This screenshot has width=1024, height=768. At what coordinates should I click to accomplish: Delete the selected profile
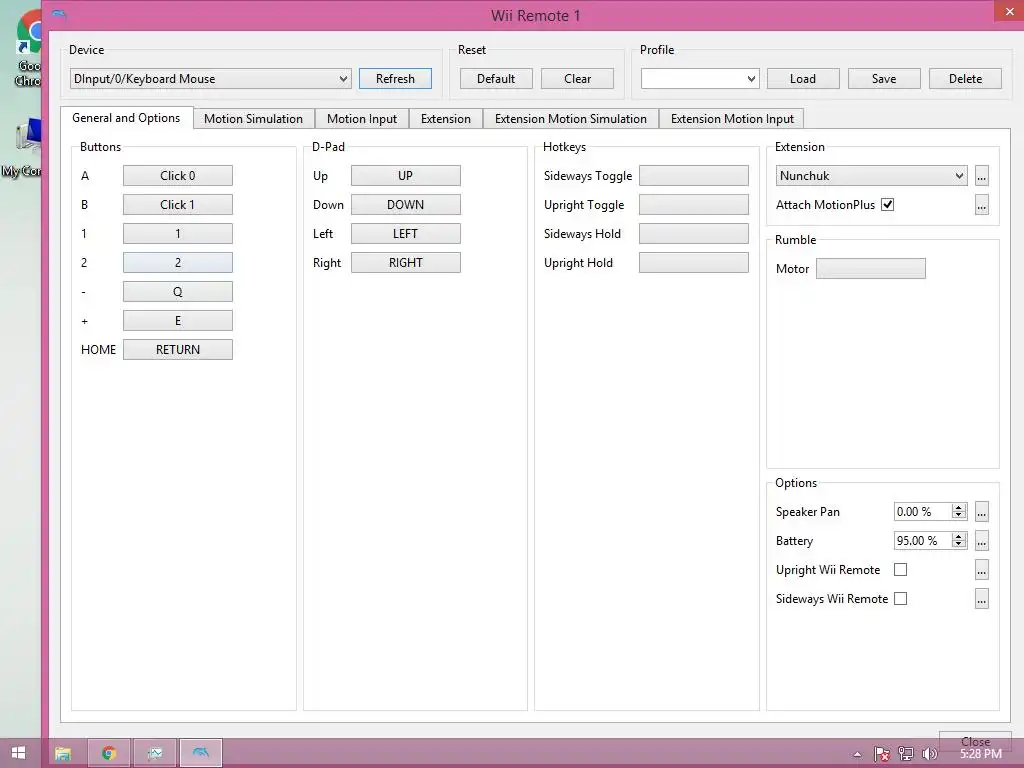(965, 78)
